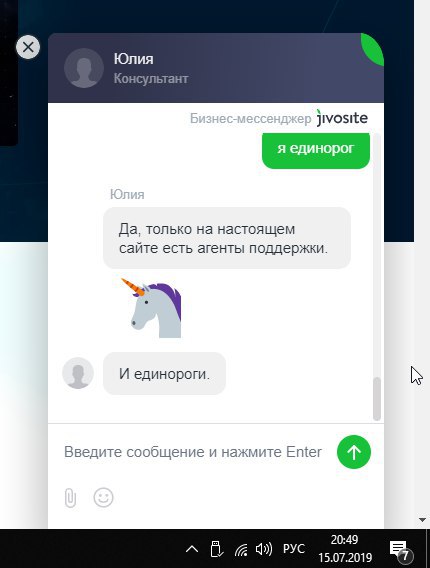Click the small avatar beside last message
The height and width of the screenshot is (568, 430).
click(x=78, y=373)
